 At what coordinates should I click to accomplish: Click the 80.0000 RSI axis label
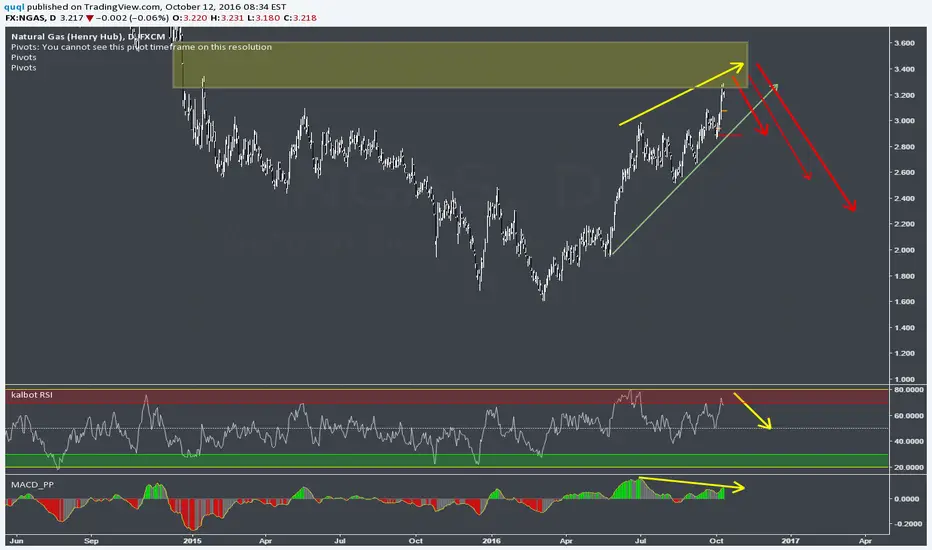[908, 390]
